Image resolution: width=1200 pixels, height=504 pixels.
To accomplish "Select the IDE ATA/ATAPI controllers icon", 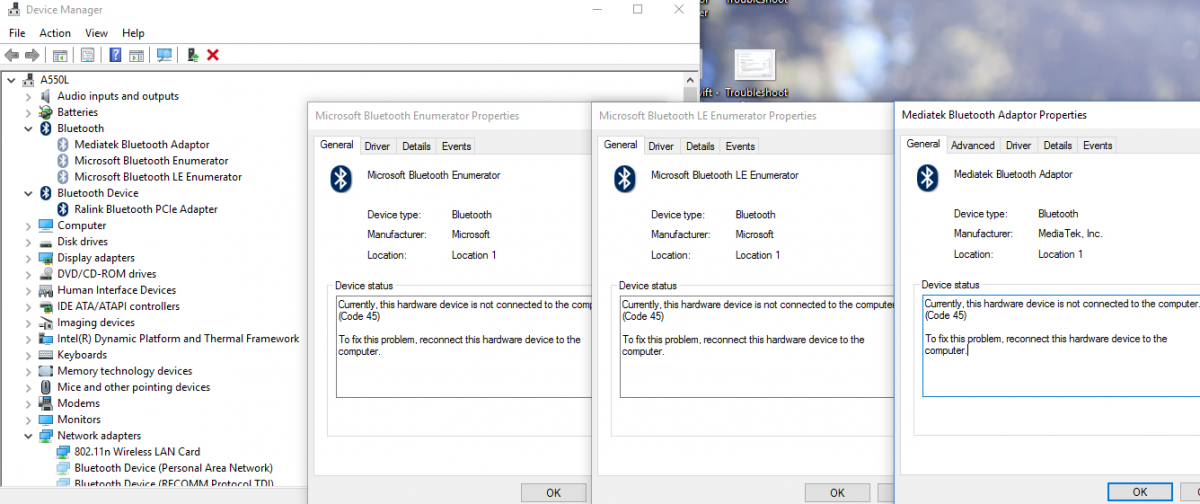I will (x=46, y=306).
